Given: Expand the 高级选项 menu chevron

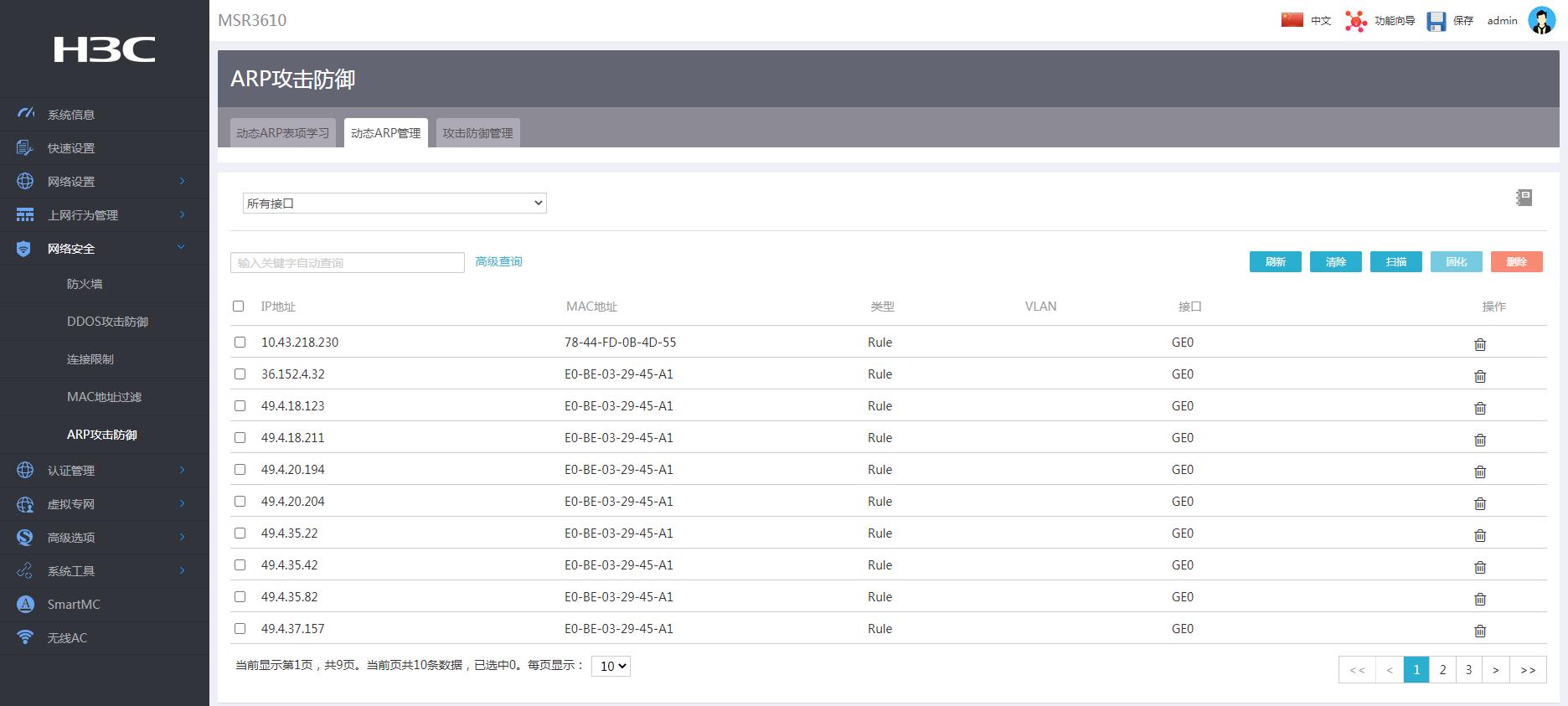Looking at the screenshot, I should pos(182,537).
